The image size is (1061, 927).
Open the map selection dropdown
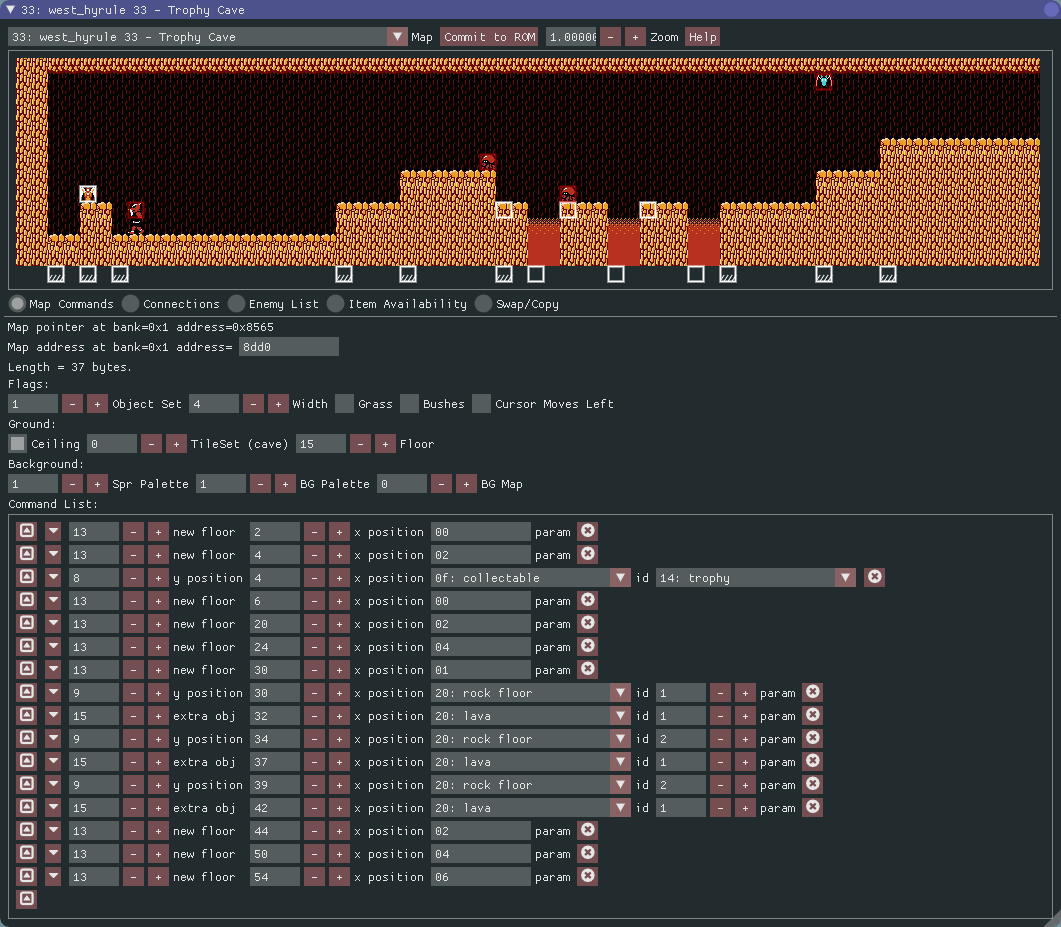(x=397, y=37)
